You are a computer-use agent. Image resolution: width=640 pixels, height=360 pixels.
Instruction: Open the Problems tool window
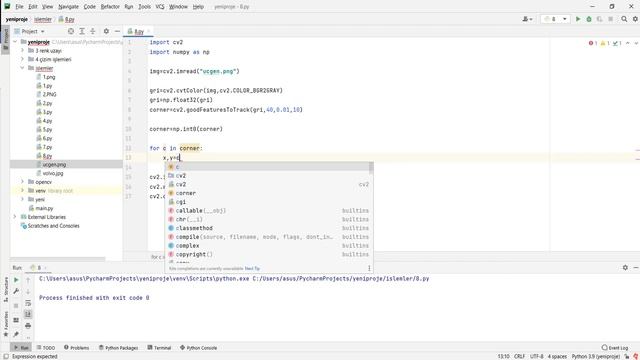[x=76, y=348]
